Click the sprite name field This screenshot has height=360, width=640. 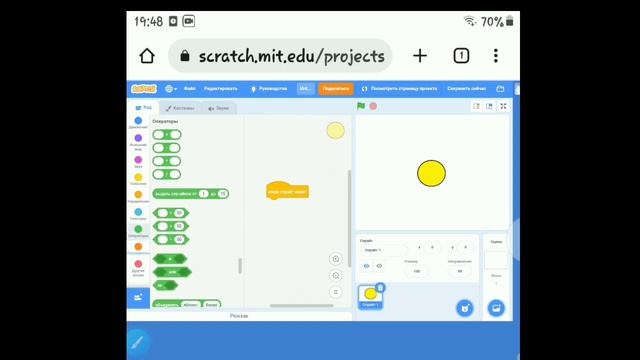coord(383,250)
